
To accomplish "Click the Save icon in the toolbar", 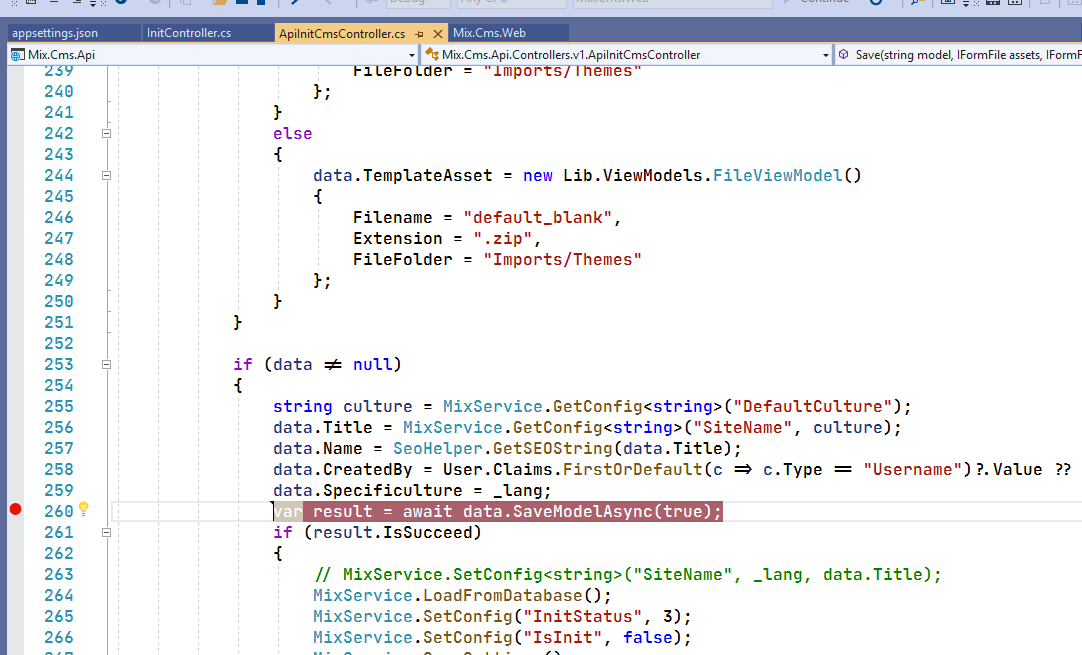I will (x=240, y=3).
